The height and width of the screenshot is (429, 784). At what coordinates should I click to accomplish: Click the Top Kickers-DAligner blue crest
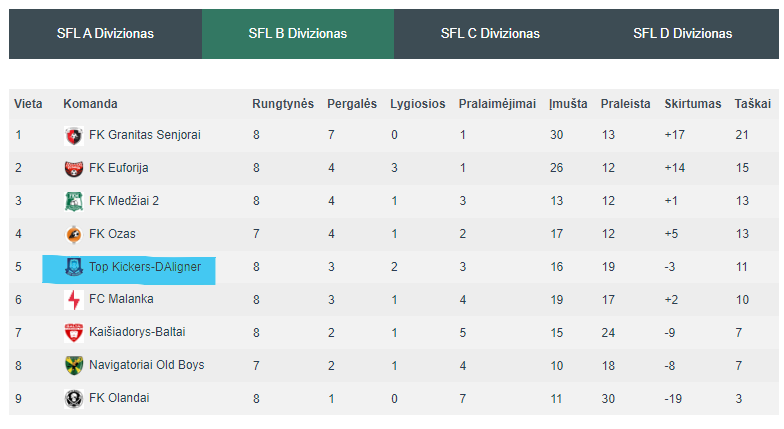(x=74, y=267)
